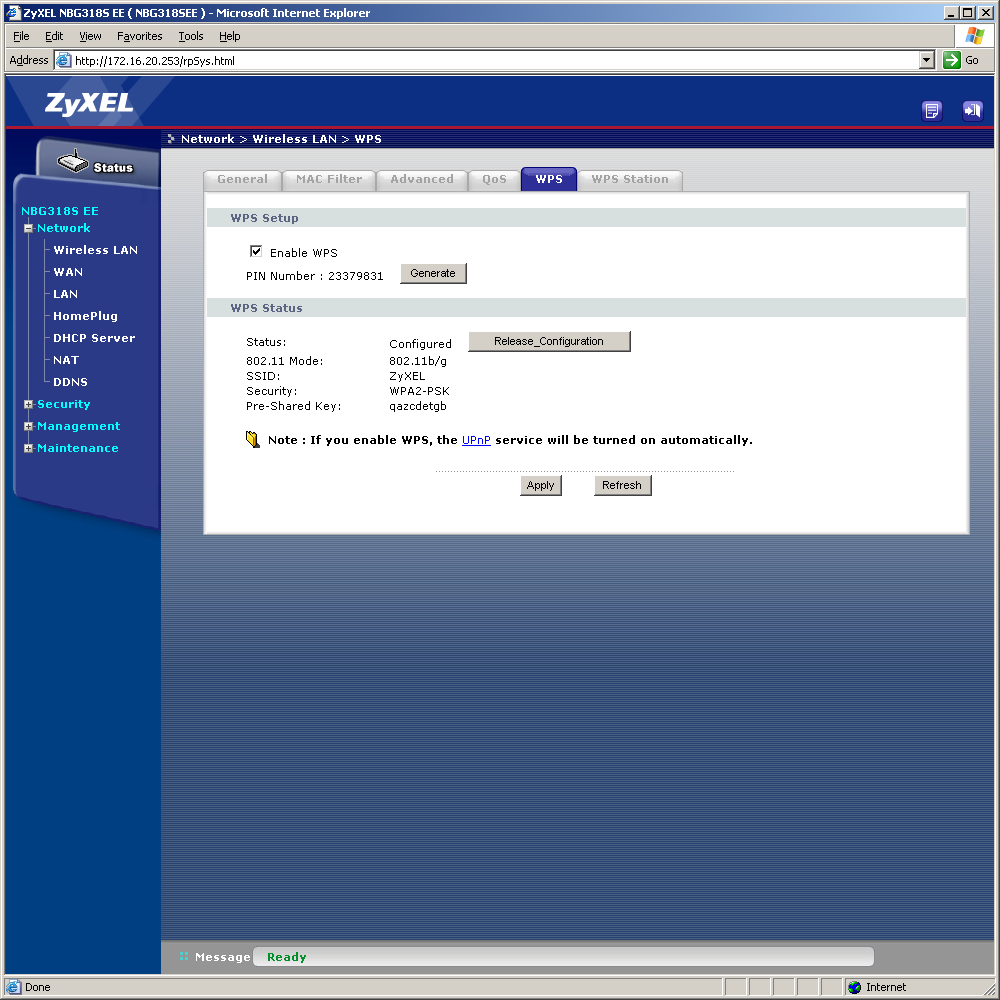
Task: Switch to the Advanced tab
Action: tap(422, 179)
